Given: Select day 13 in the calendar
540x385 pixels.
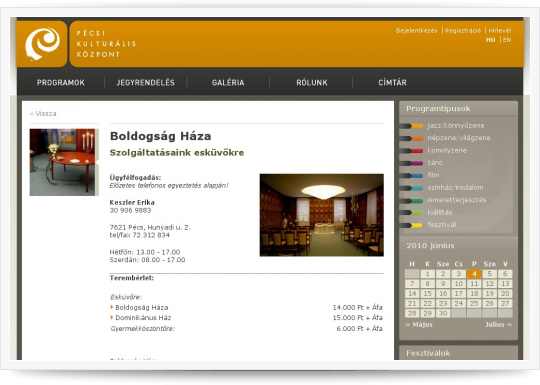Looking at the screenshot, I should point(505,284).
